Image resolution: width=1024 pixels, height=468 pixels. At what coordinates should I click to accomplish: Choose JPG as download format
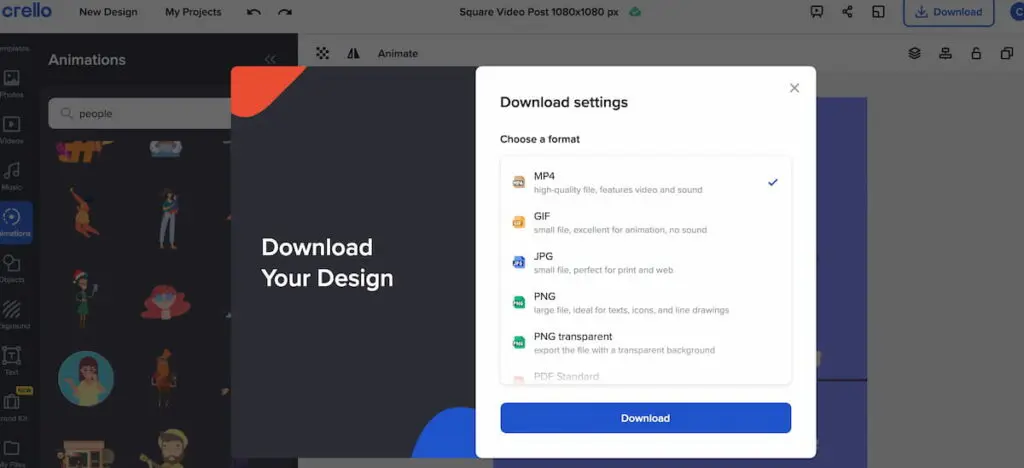click(645, 262)
